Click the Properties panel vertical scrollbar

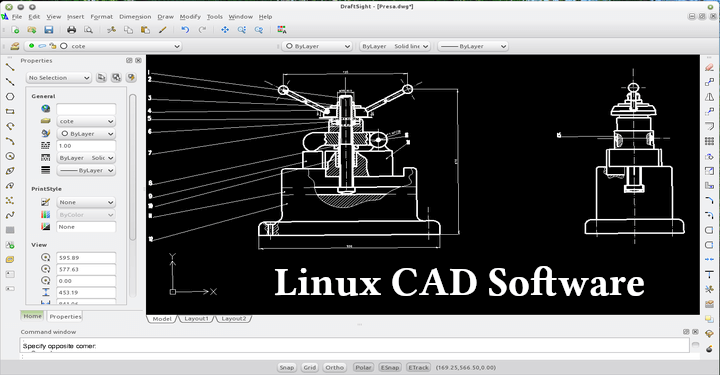132,168
